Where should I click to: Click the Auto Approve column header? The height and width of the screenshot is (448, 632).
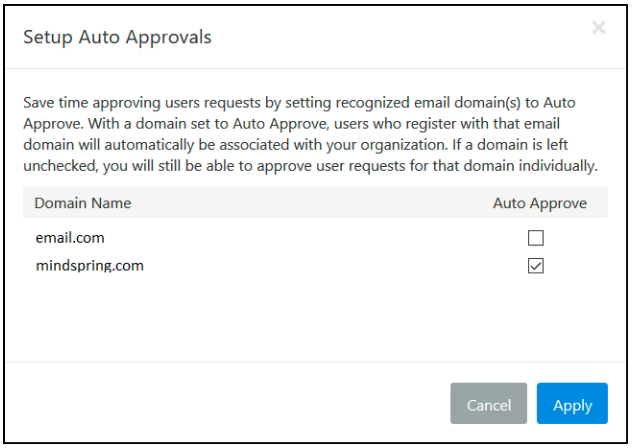(x=540, y=203)
